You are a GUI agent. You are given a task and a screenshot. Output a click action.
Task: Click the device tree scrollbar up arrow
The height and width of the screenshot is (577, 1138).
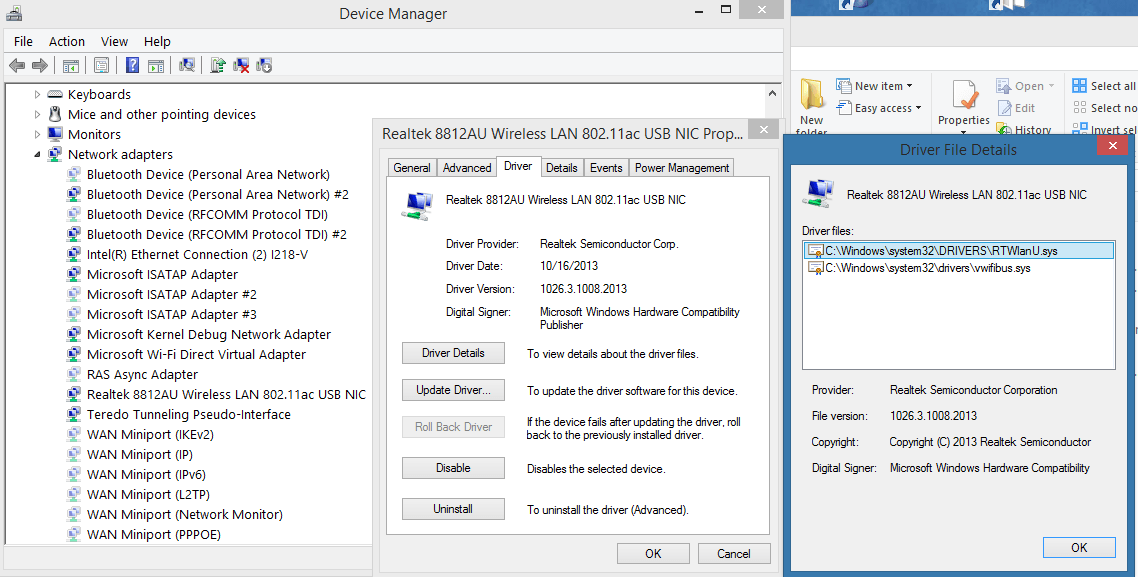(772, 94)
